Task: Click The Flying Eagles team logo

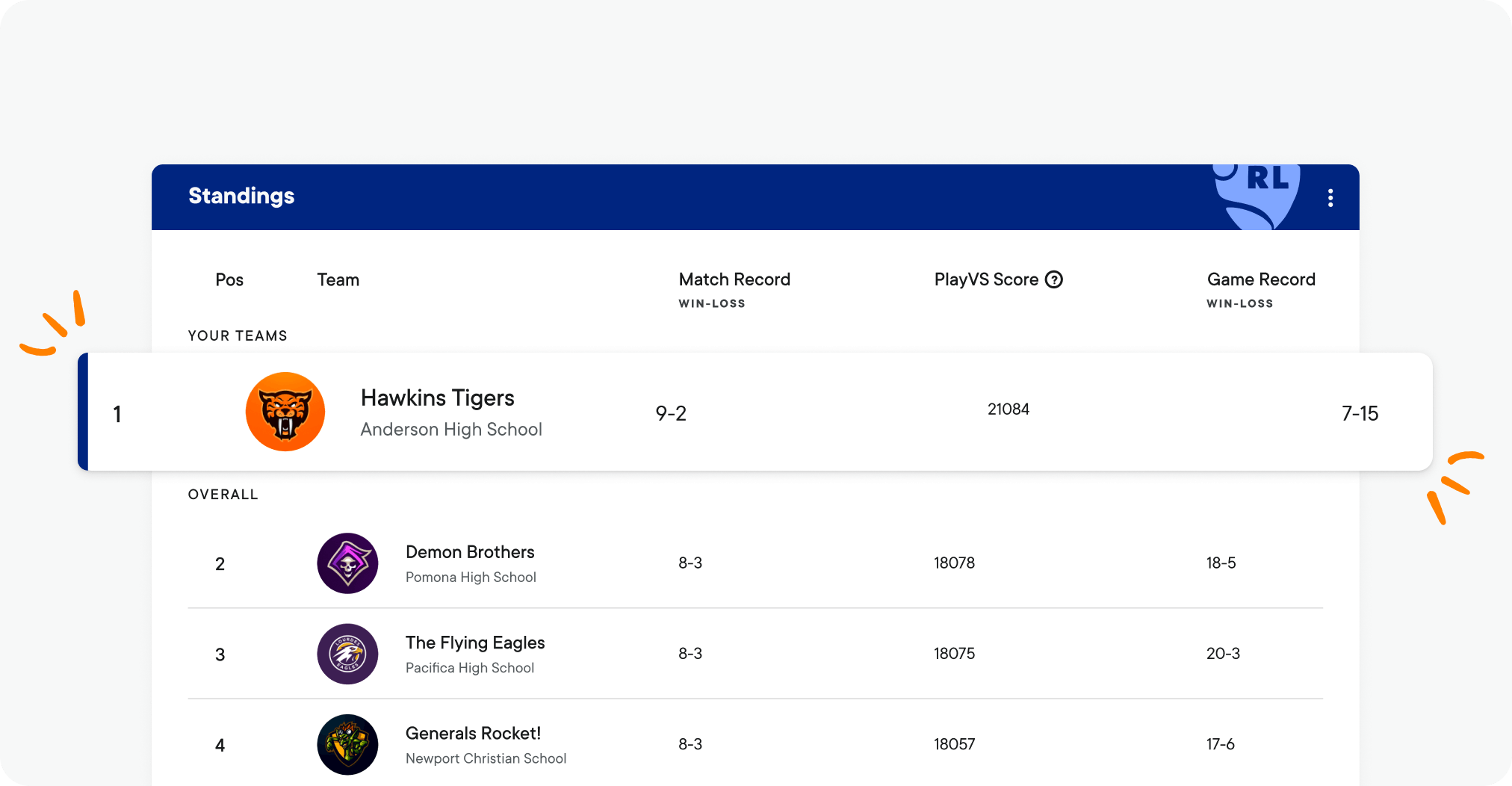Action: 347,654
